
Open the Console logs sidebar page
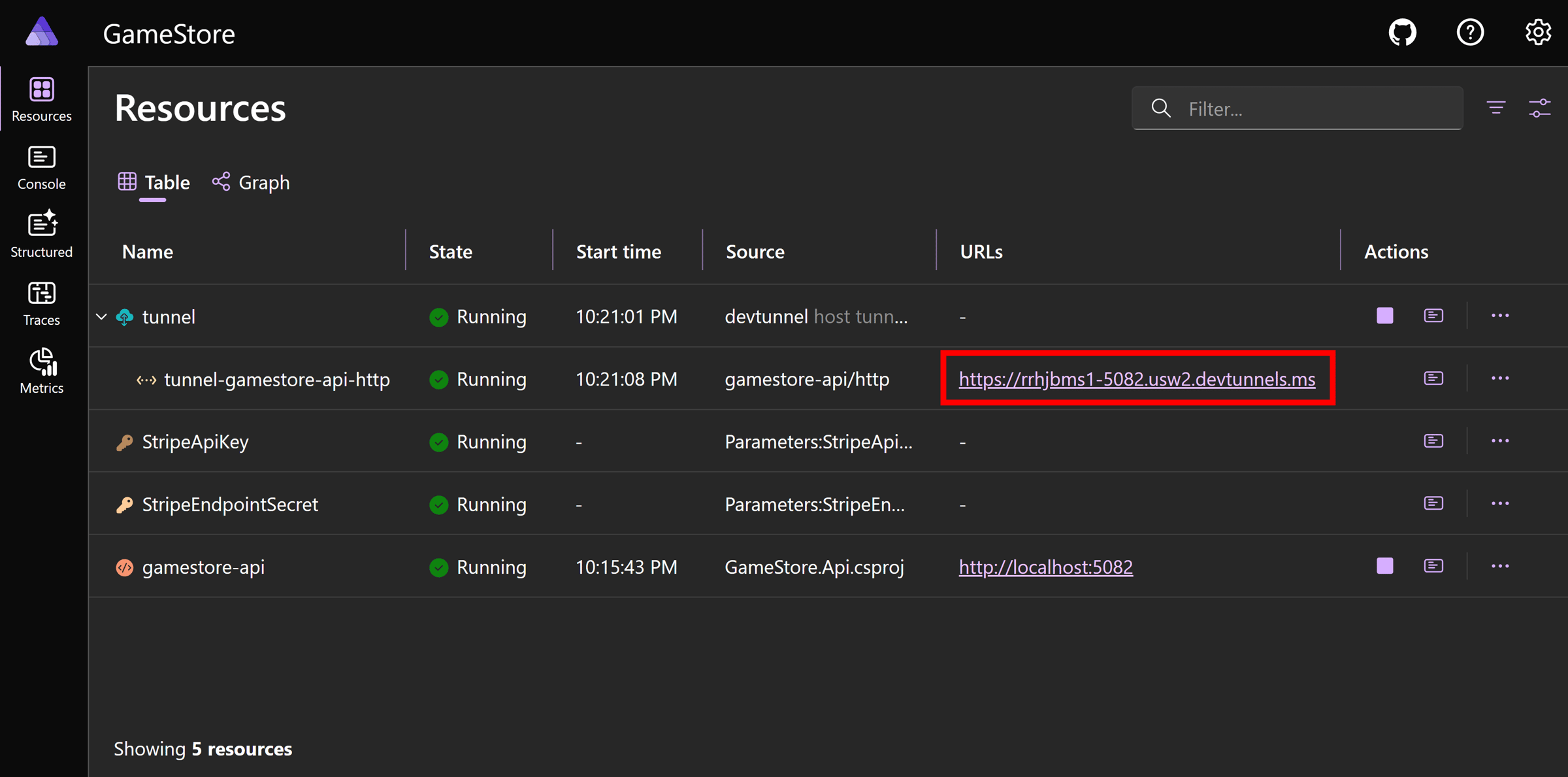tap(41, 167)
